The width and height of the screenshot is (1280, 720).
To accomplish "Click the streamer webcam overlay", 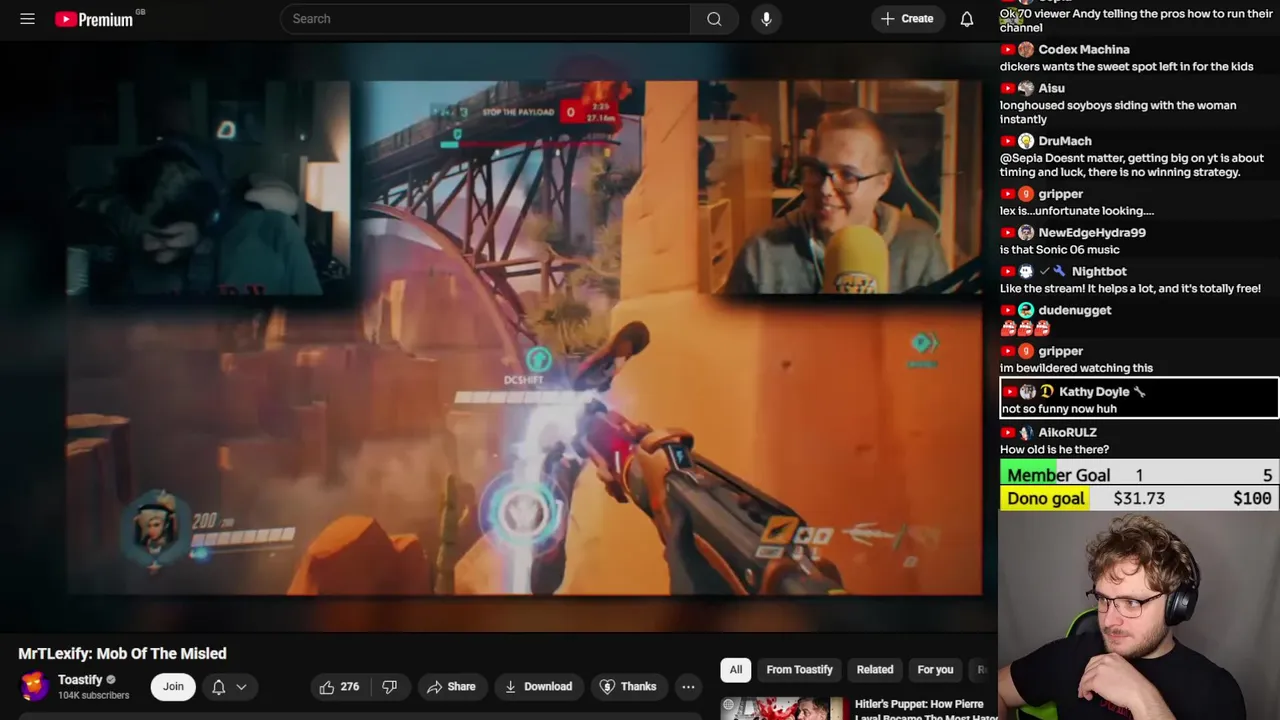I will (x=1139, y=615).
